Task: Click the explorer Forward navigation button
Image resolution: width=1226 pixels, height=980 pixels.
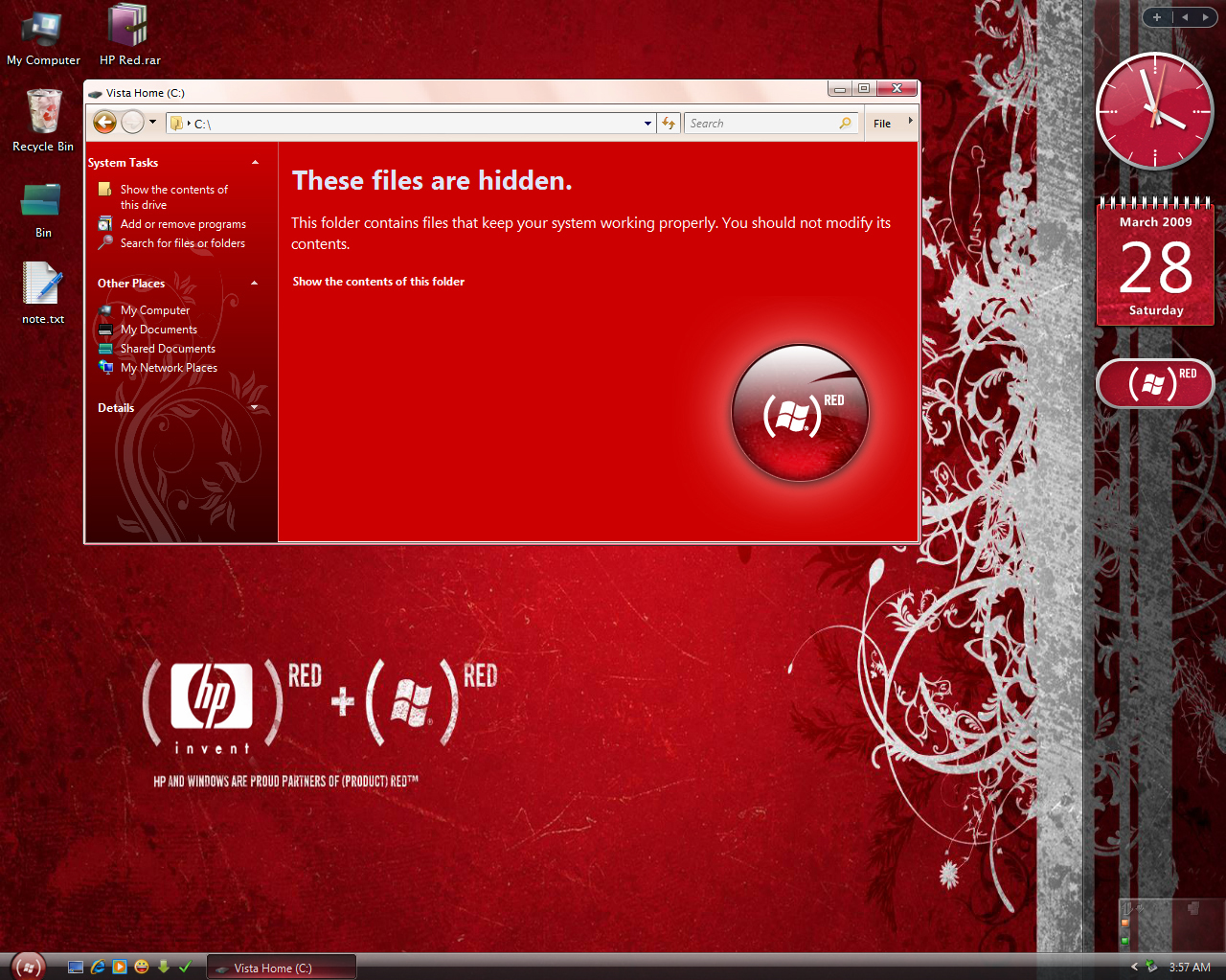Action: [133, 122]
